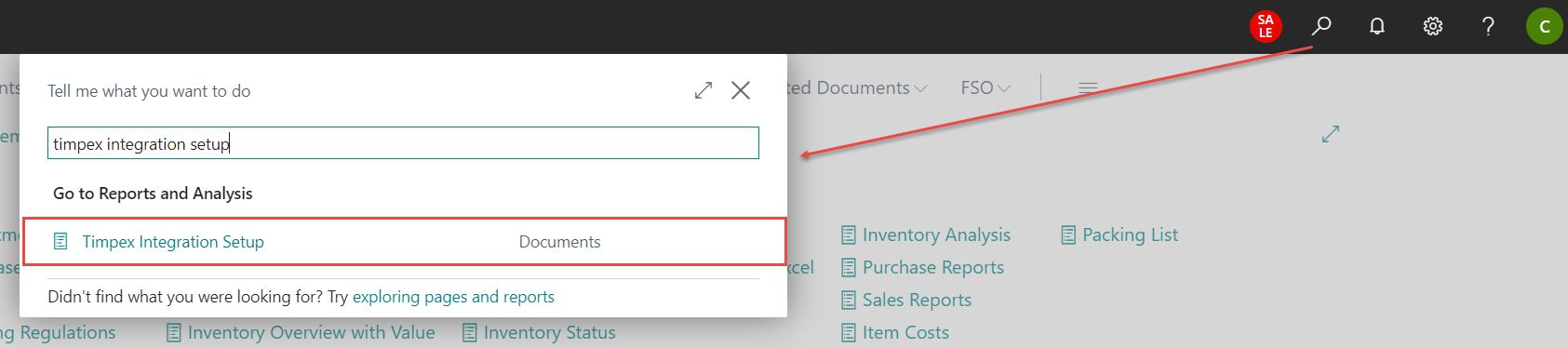The width and height of the screenshot is (1568, 348).
Task: Click the user account avatar C
Action: coord(1545,26)
